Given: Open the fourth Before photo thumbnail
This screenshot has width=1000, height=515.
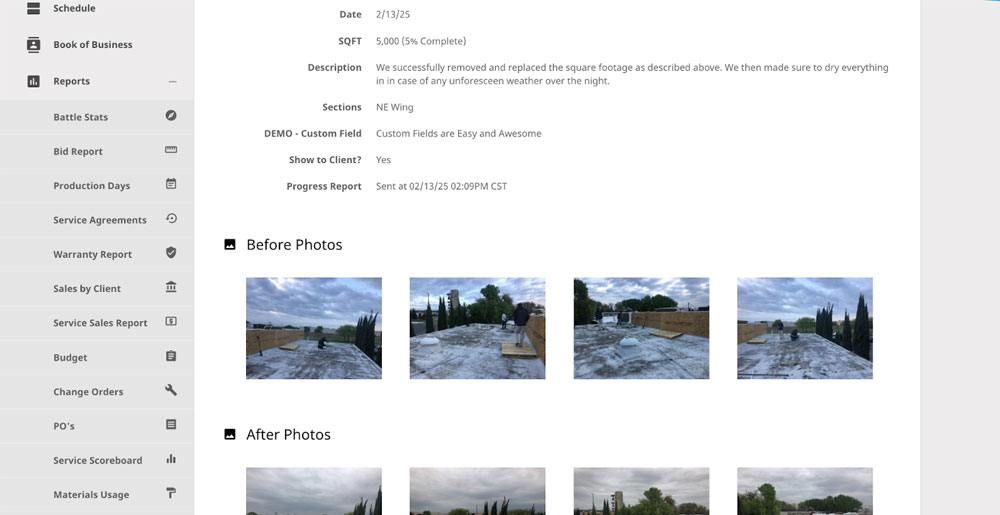Looking at the screenshot, I should click(x=805, y=328).
